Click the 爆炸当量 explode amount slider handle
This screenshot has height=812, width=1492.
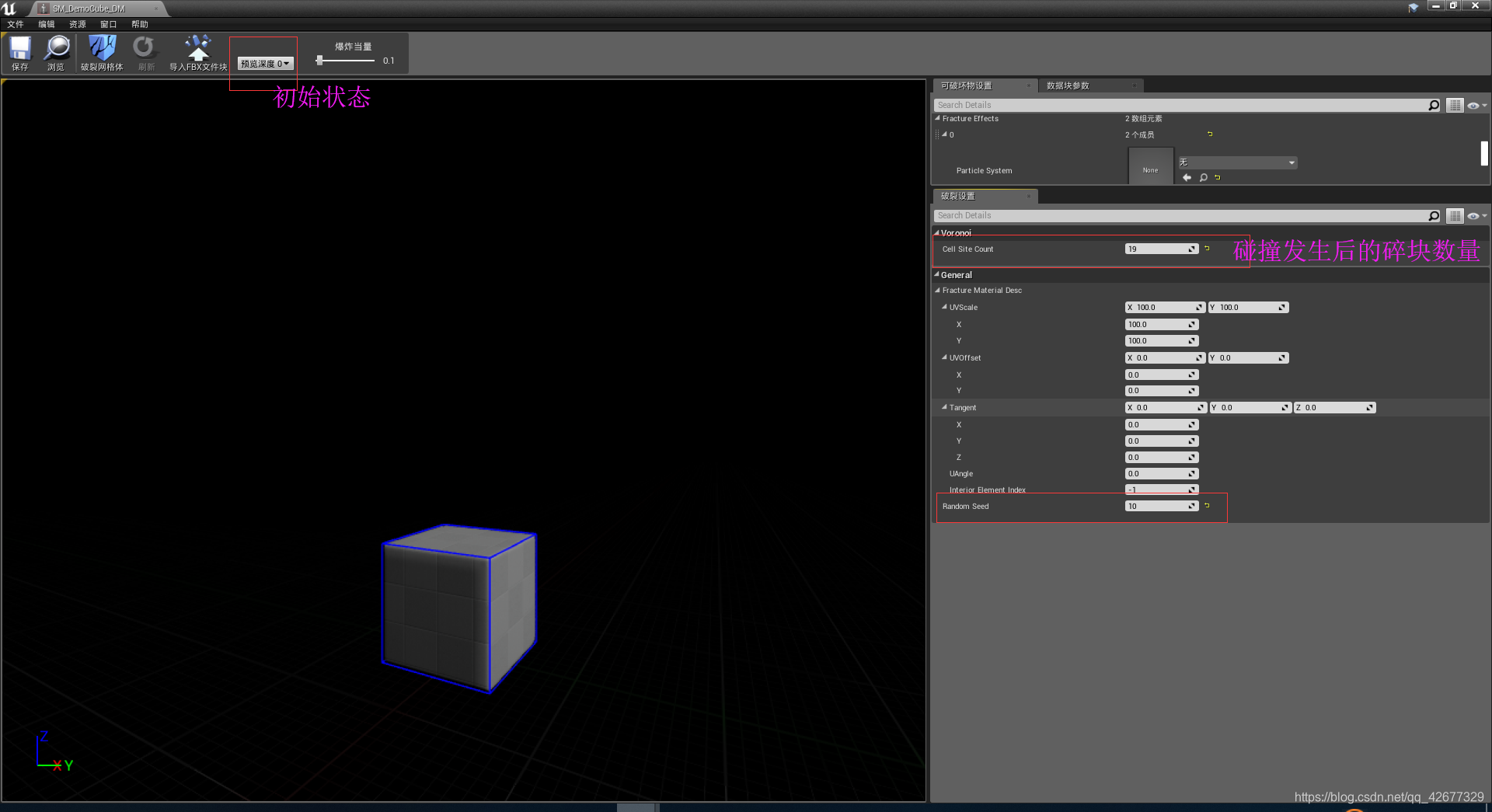click(319, 60)
